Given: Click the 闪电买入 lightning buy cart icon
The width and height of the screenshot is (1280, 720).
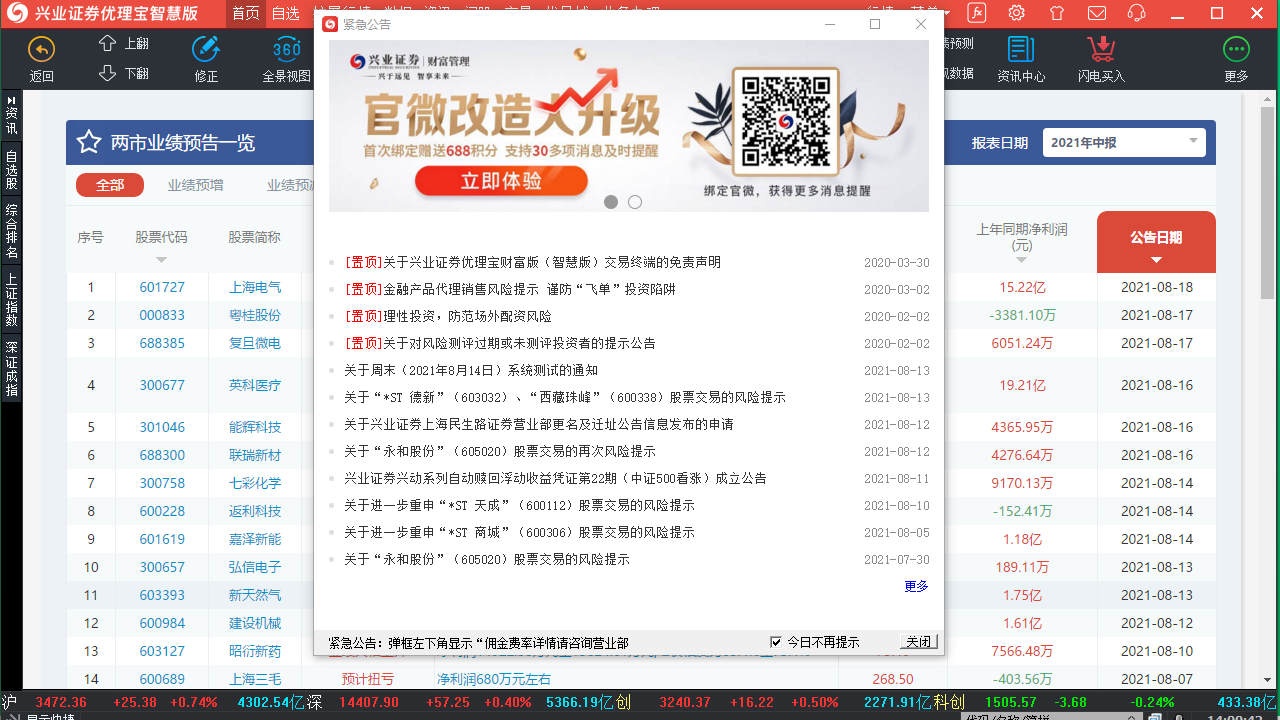Looking at the screenshot, I should [1101, 48].
